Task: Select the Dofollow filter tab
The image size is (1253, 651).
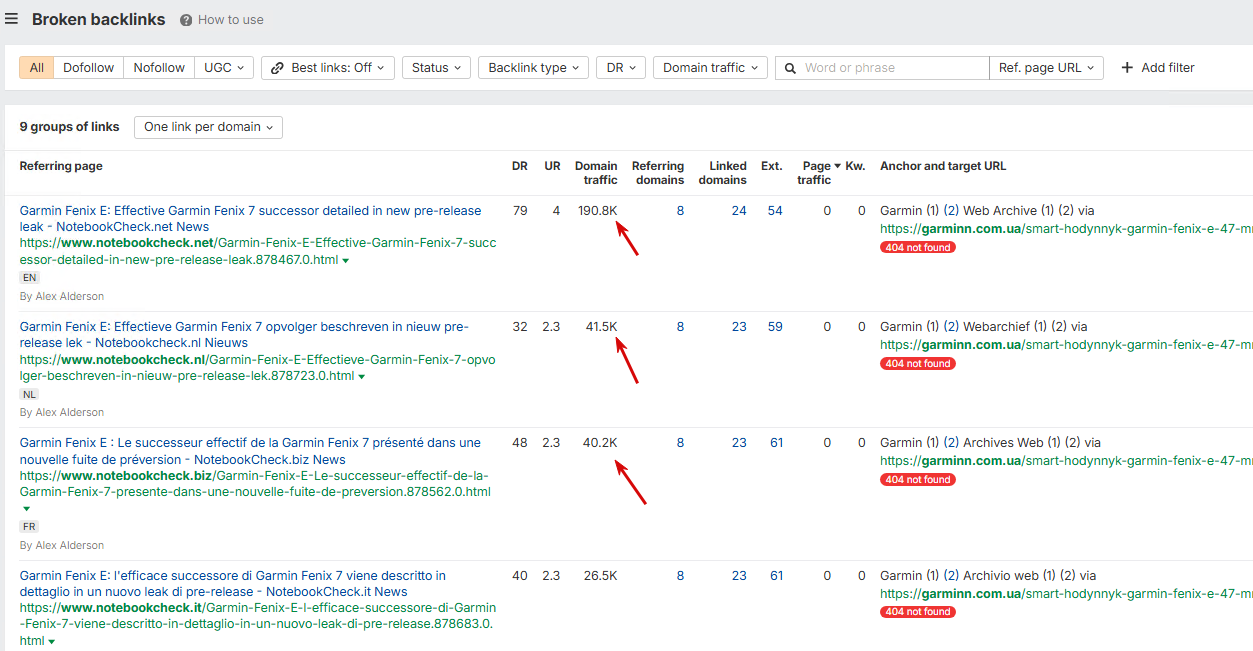Action: click(89, 68)
